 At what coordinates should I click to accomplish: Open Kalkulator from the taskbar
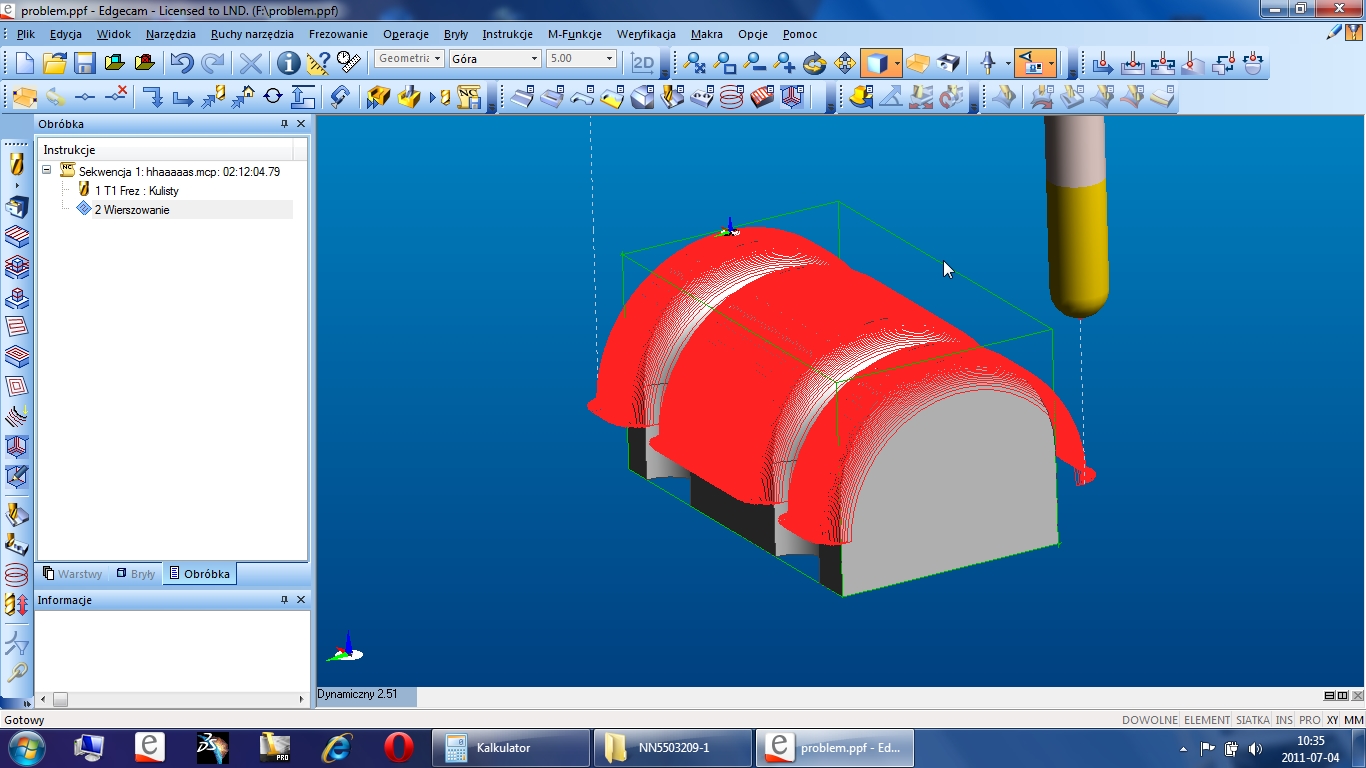tap(510, 748)
